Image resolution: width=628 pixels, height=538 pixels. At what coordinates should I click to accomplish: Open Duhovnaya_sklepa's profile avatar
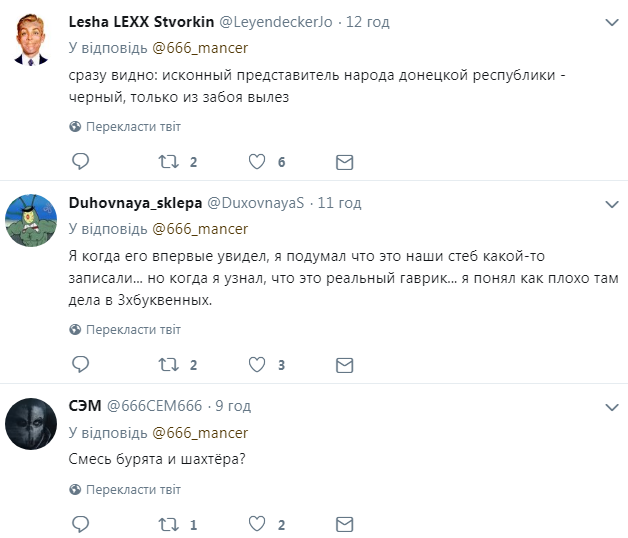tap(31, 220)
